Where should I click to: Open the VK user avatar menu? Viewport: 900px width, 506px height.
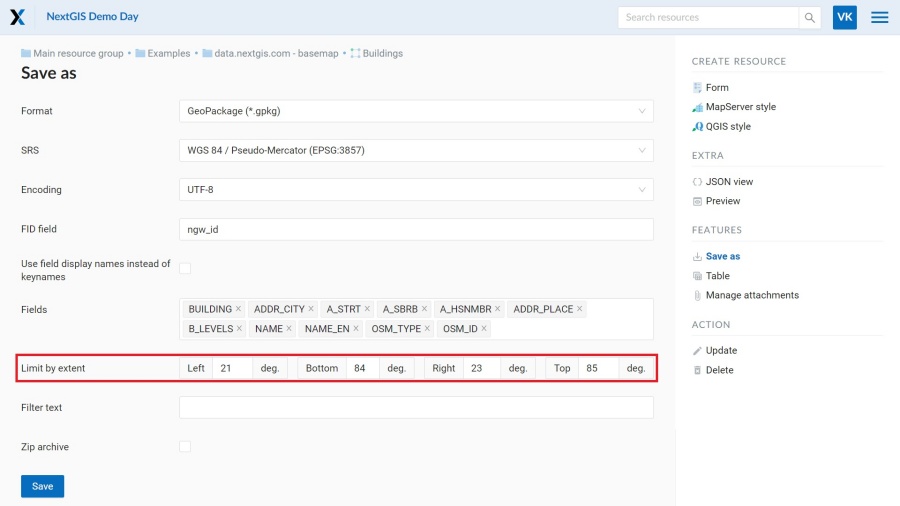844,17
